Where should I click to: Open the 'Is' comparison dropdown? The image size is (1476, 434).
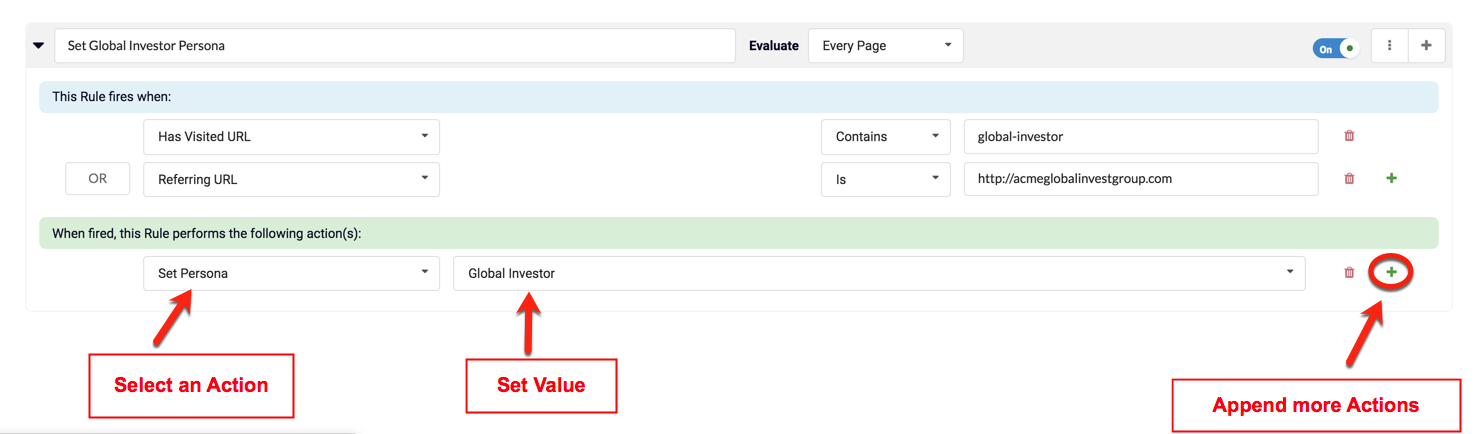tap(885, 179)
